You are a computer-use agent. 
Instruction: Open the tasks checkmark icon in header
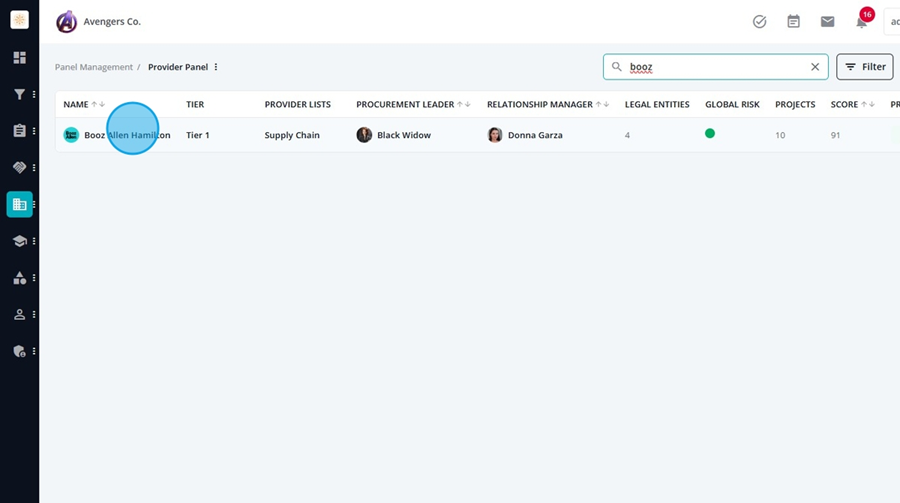pos(759,22)
